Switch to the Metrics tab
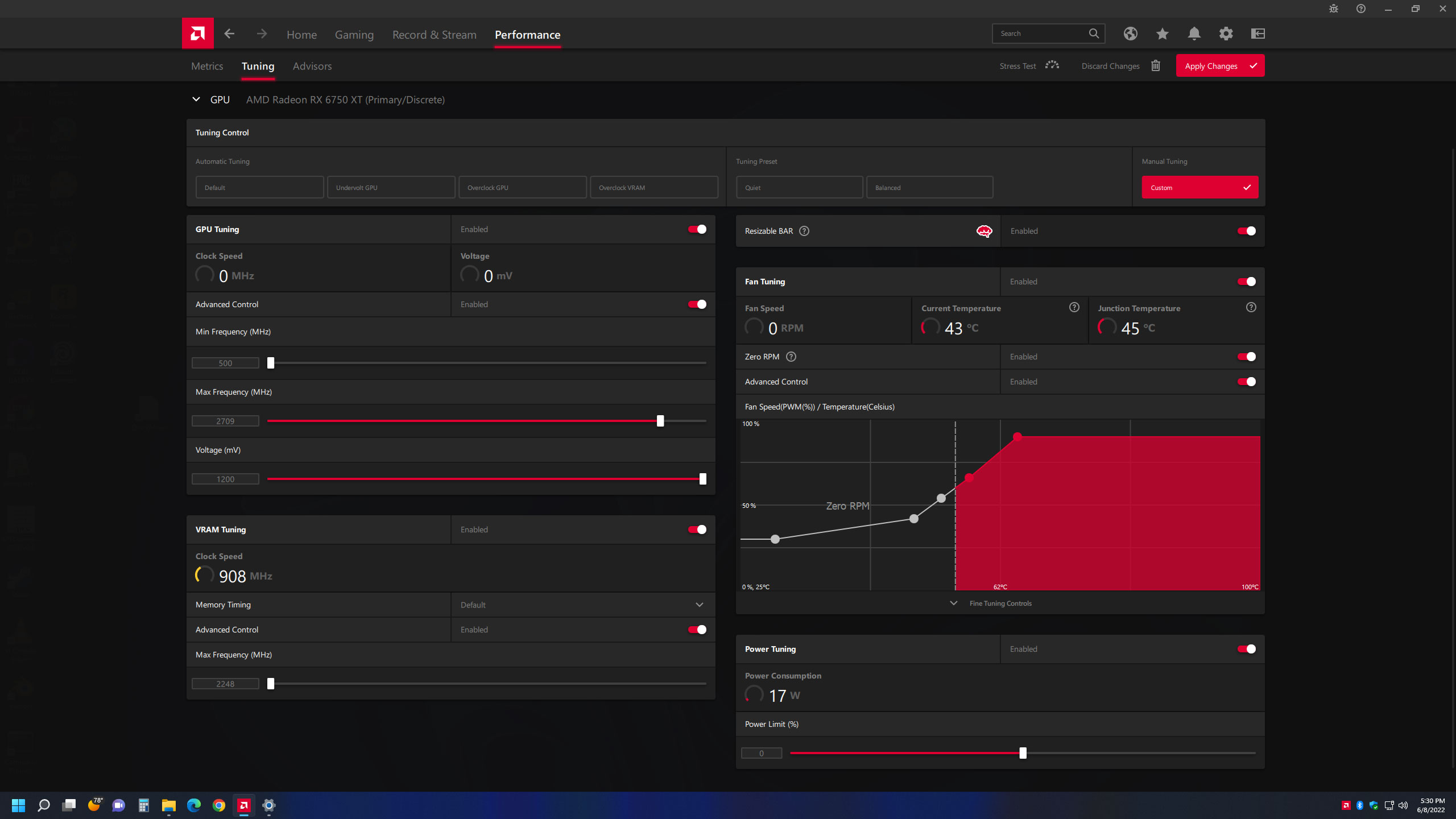1456x819 pixels. click(x=207, y=66)
